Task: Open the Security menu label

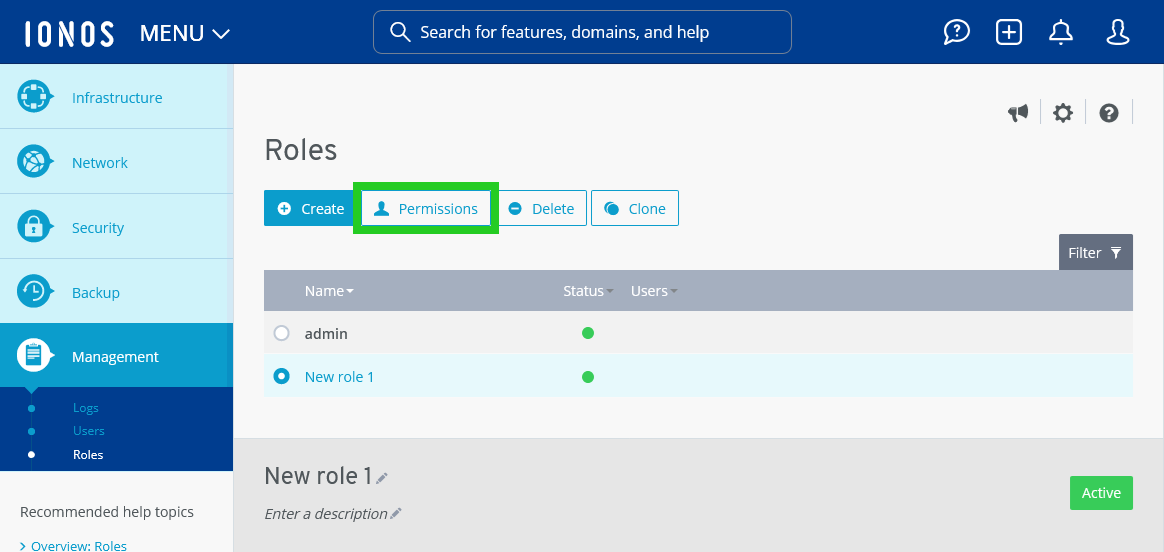Action: (x=97, y=227)
